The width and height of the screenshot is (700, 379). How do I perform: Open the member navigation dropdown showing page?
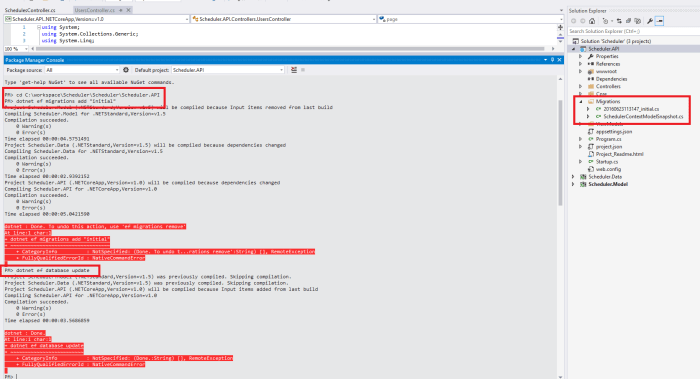pos(471,19)
